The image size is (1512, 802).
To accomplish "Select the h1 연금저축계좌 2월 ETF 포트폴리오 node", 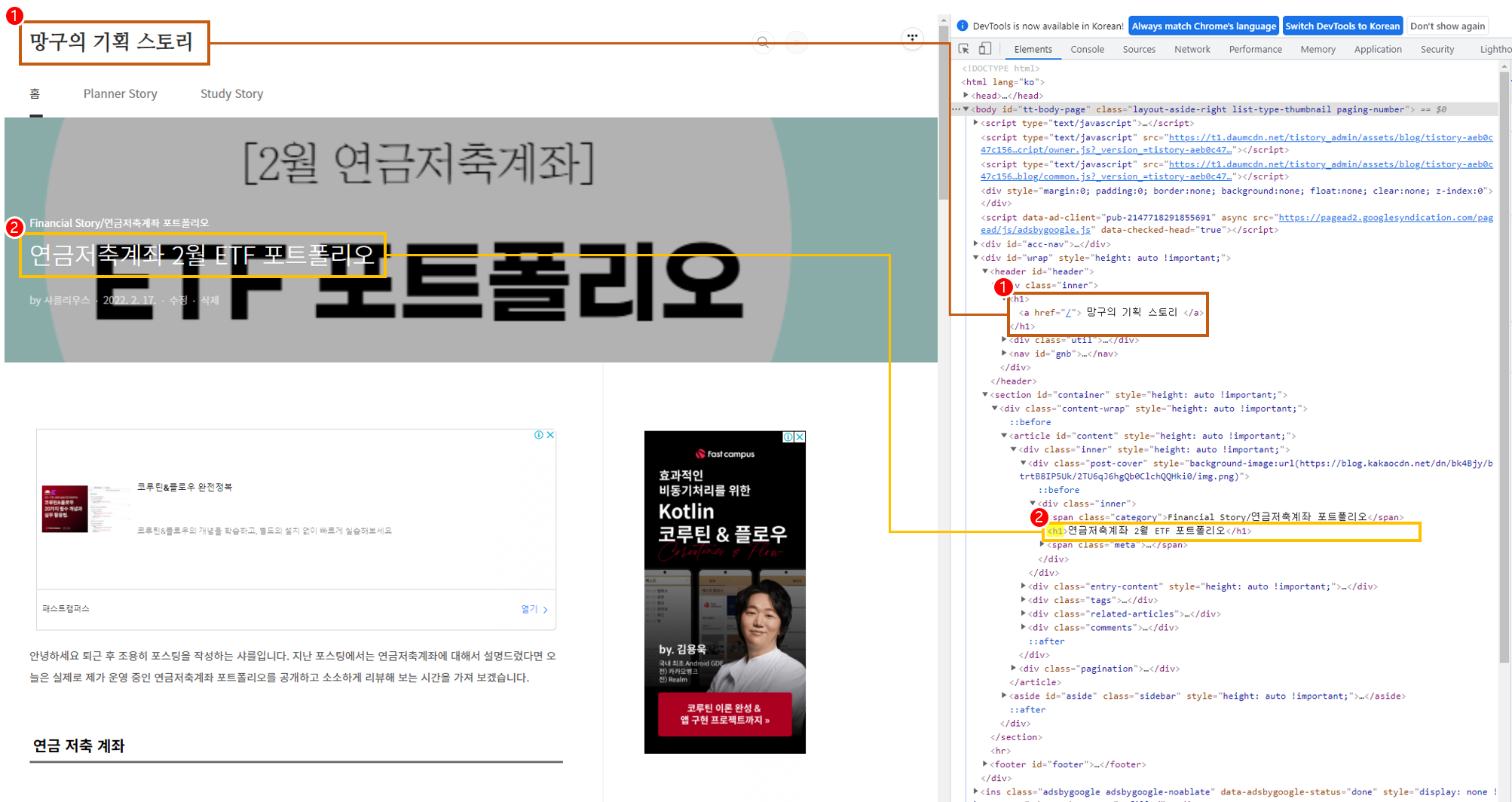I will (1149, 531).
